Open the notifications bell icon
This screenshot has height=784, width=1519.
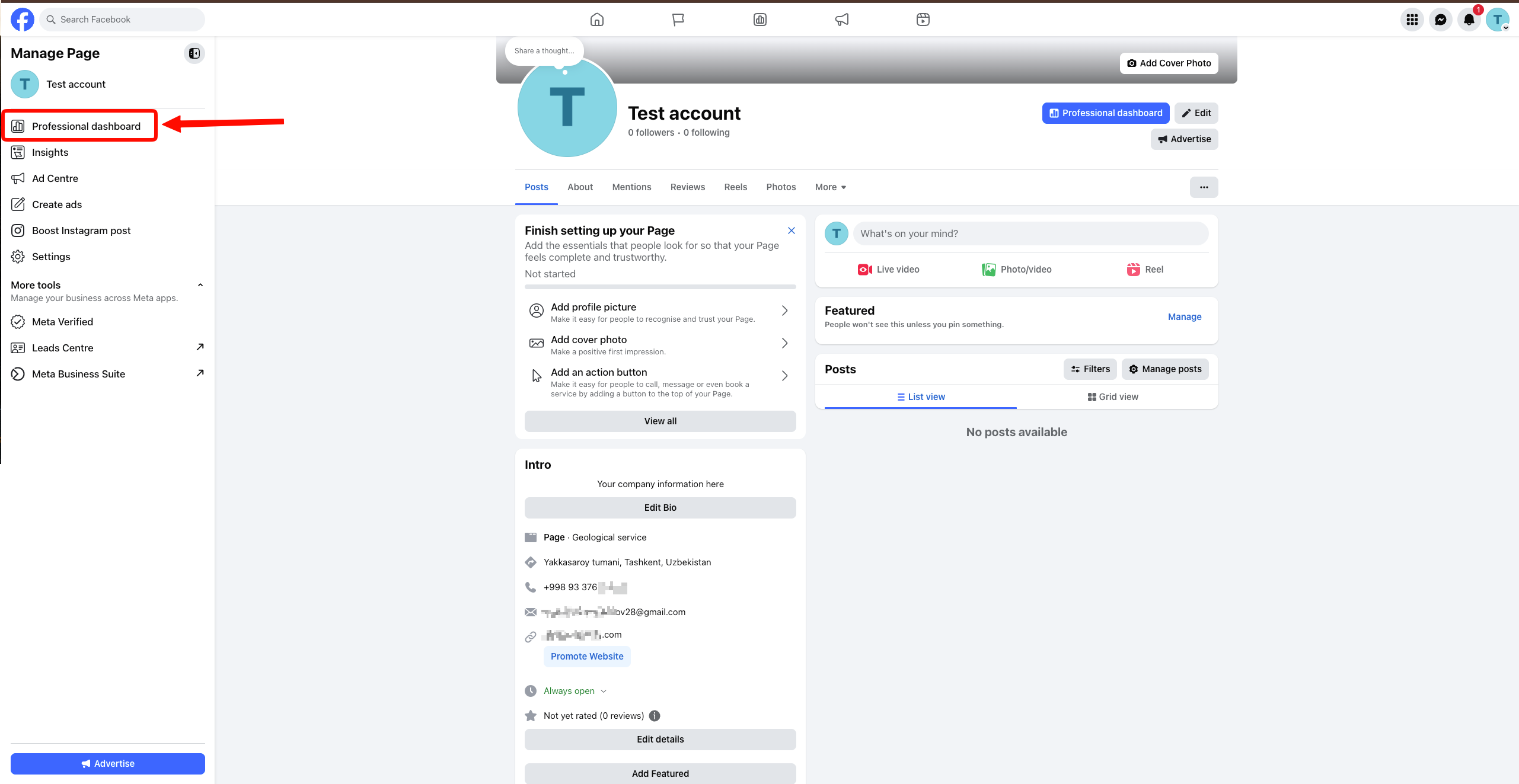1469,20
